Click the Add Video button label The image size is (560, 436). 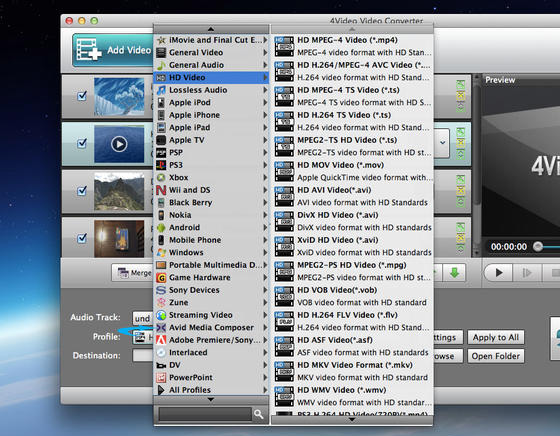[x=129, y=50]
